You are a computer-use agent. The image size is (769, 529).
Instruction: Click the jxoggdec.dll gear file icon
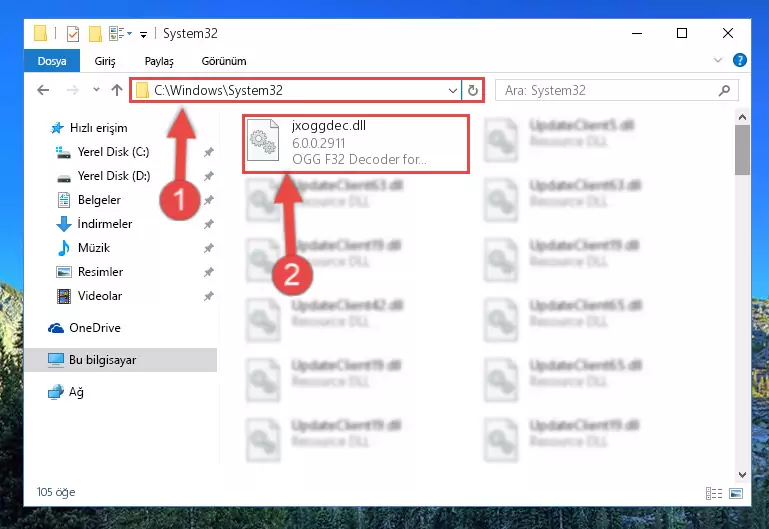263,141
